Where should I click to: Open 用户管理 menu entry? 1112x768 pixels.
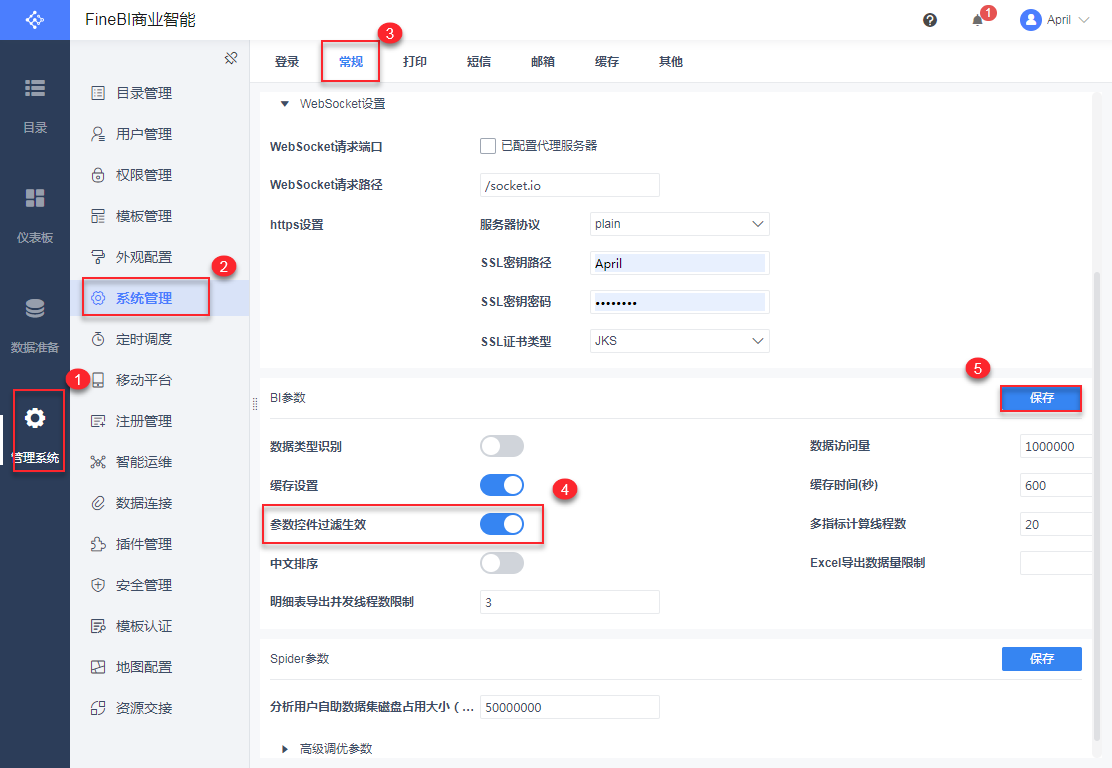[x=160, y=134]
